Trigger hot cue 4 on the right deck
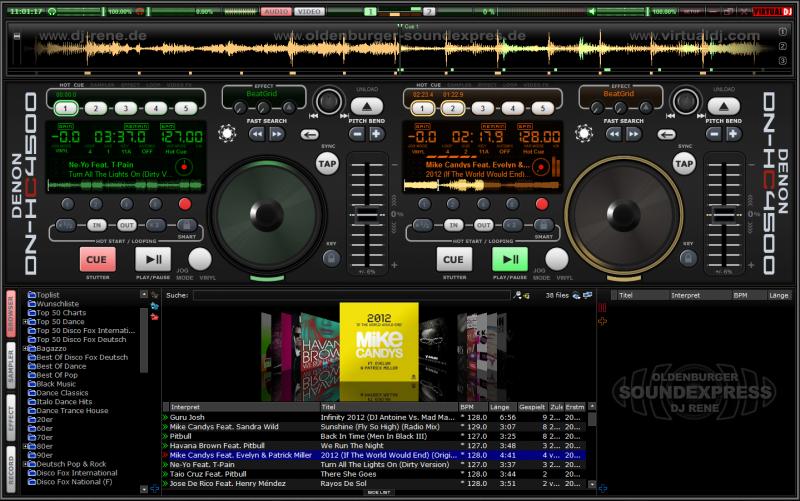800x501 pixels. pyautogui.click(x=513, y=108)
